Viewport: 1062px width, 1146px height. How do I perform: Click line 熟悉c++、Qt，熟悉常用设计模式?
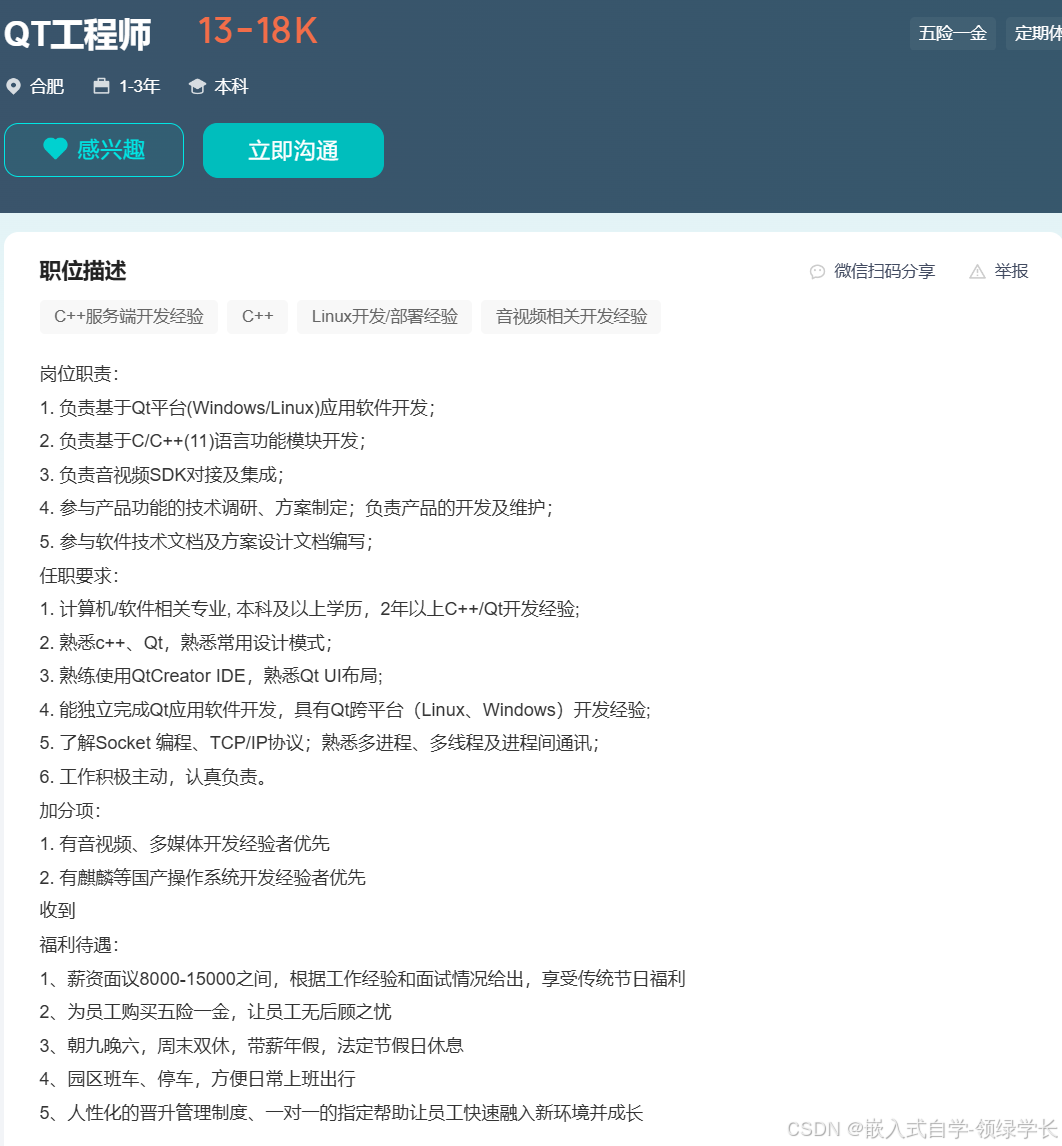186,642
